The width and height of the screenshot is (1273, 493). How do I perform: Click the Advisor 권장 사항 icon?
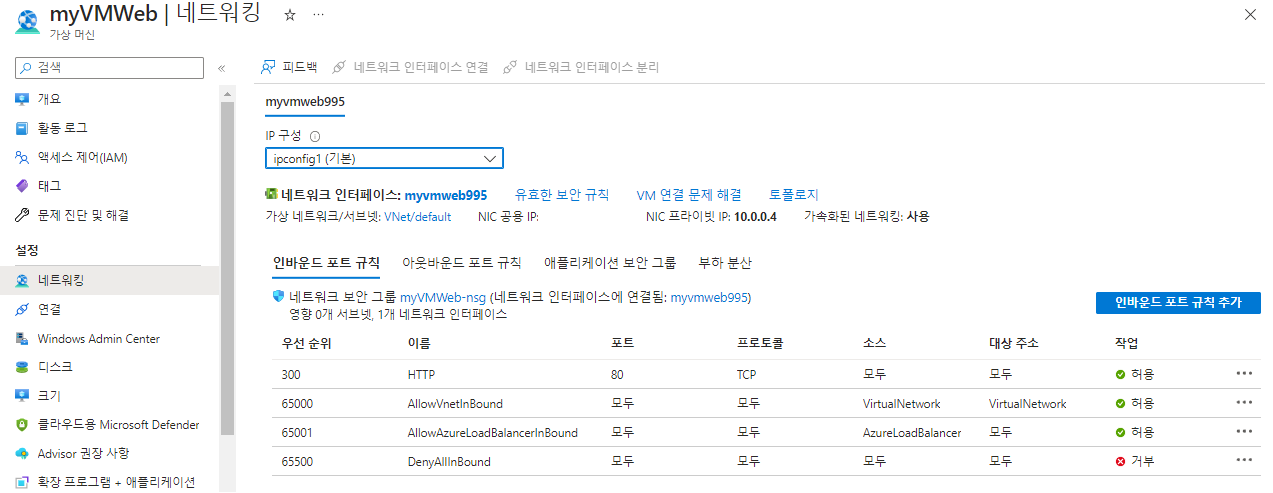point(22,453)
